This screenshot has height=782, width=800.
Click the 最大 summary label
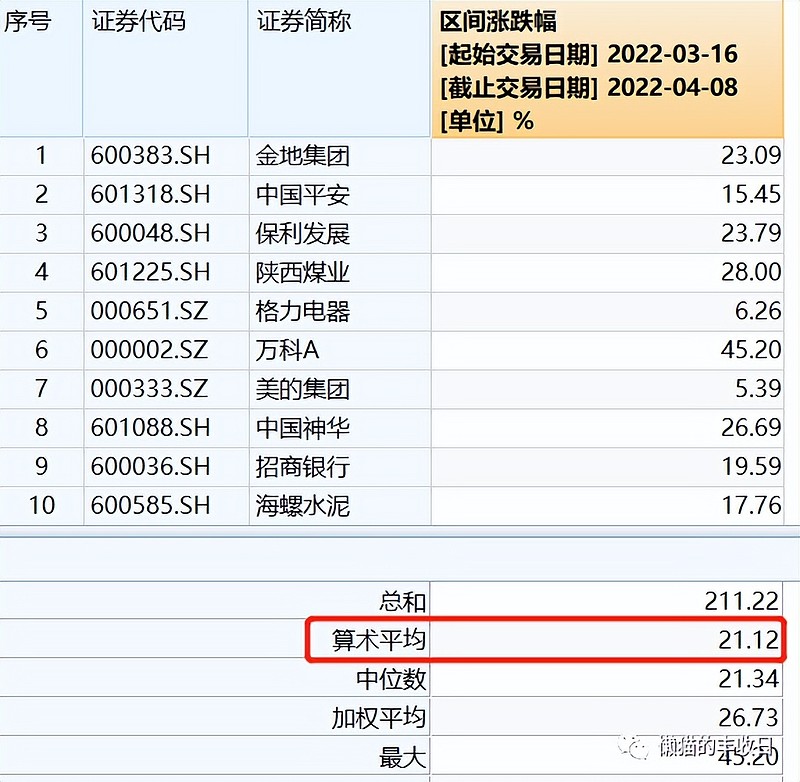coord(402,757)
